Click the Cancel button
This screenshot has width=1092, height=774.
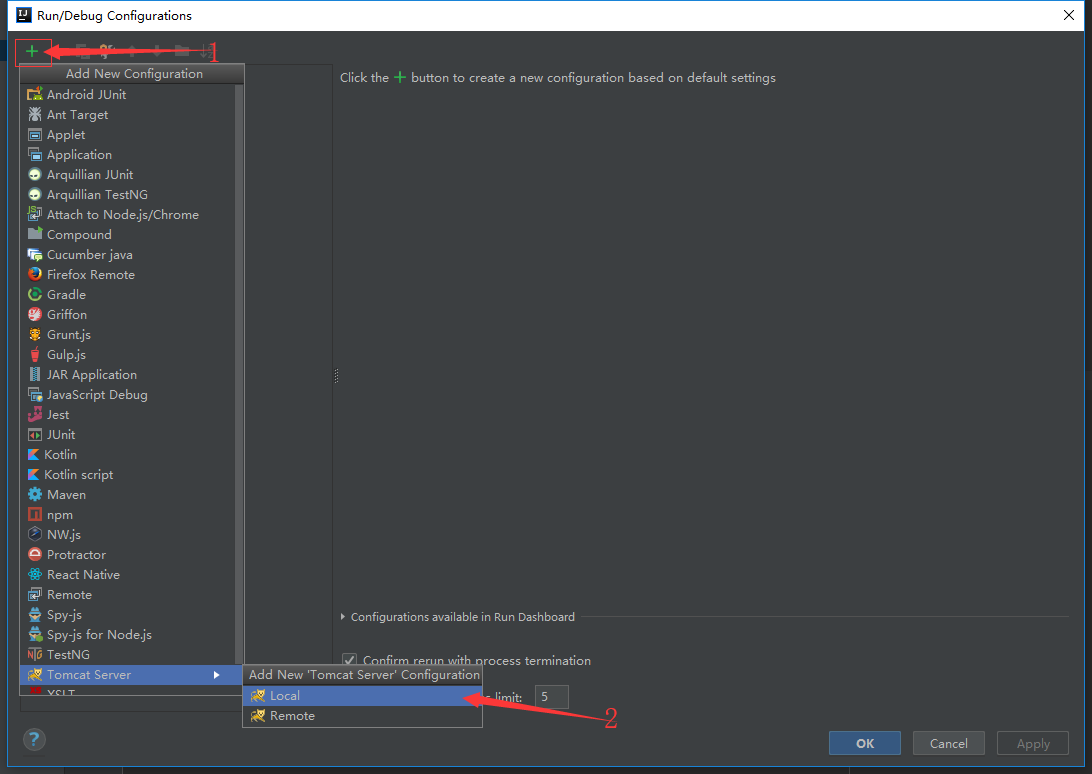tap(949, 743)
